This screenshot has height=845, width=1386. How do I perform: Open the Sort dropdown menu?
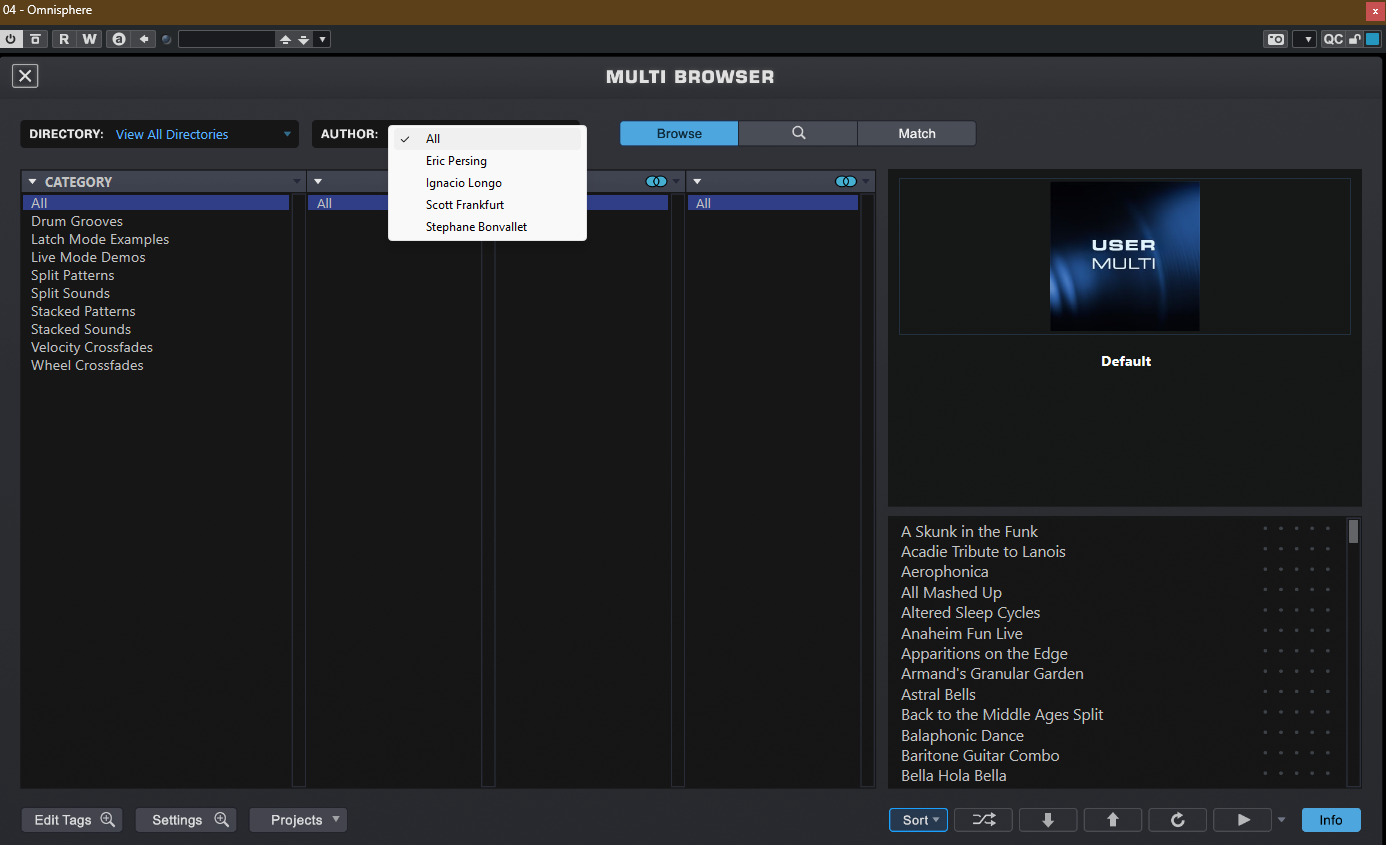tap(919, 820)
